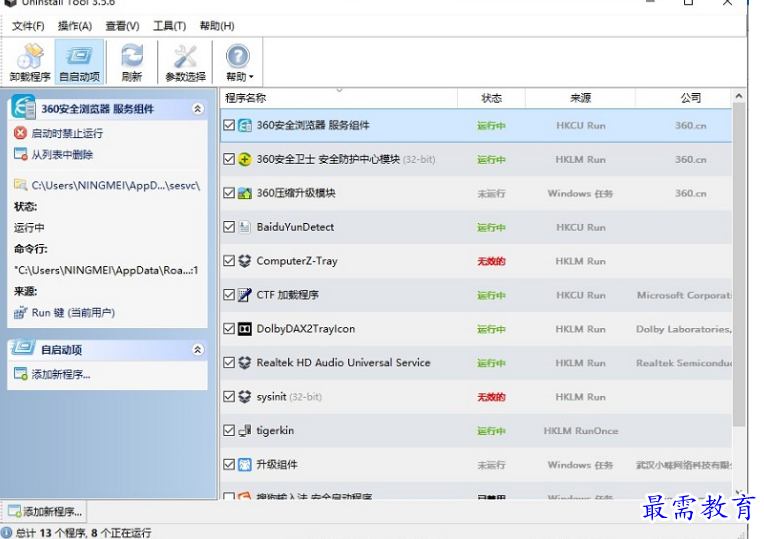The height and width of the screenshot is (539, 764).
Task: Click the ComputerZ-Tray row icon
Action: tap(245, 261)
